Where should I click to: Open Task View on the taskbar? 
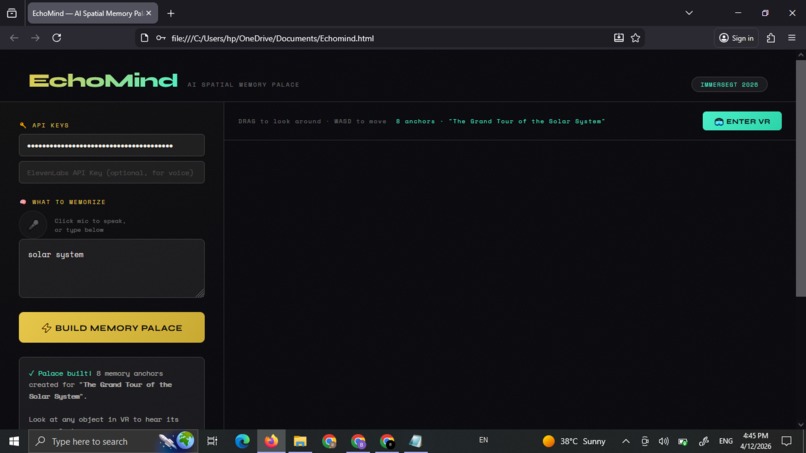tap(212, 441)
